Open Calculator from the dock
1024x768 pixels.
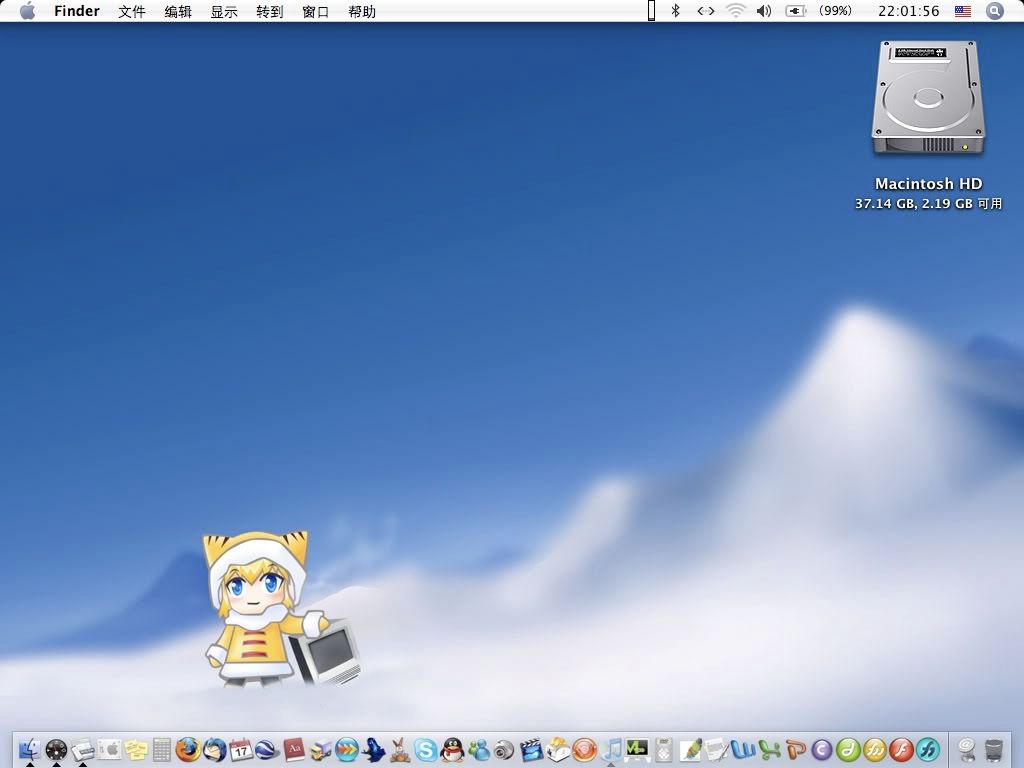[162, 750]
